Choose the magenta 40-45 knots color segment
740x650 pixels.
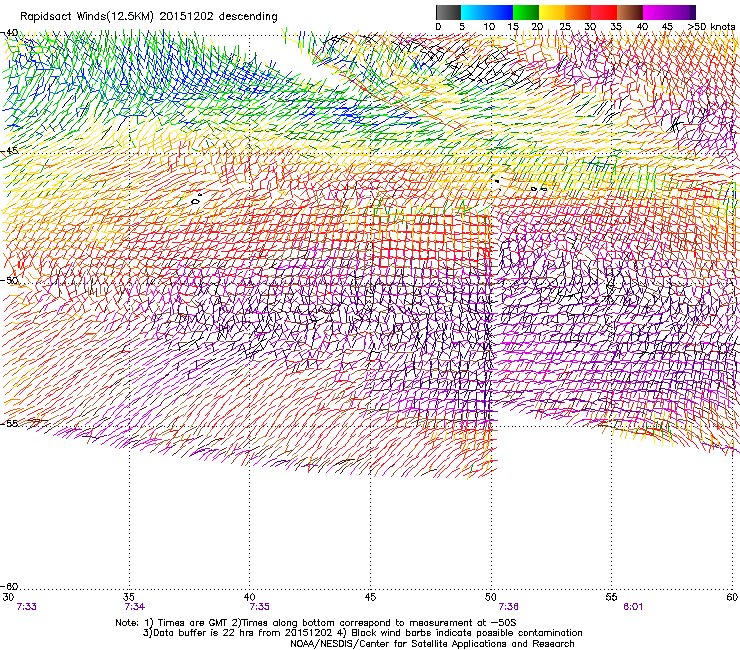point(656,12)
